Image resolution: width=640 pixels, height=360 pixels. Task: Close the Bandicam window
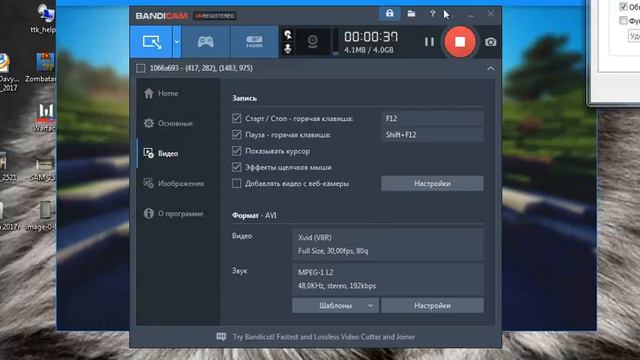click(491, 14)
